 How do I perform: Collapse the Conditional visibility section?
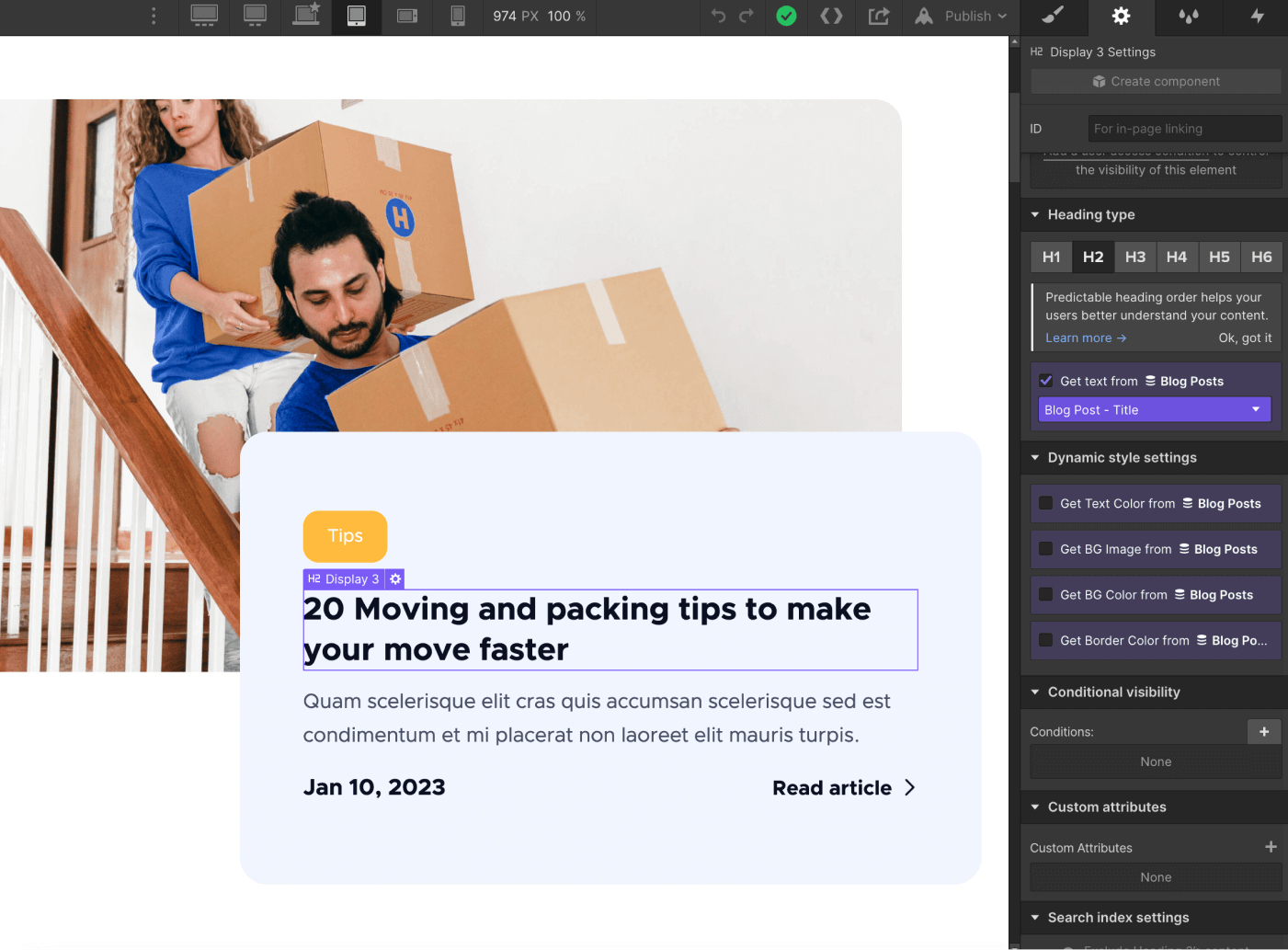1033,692
